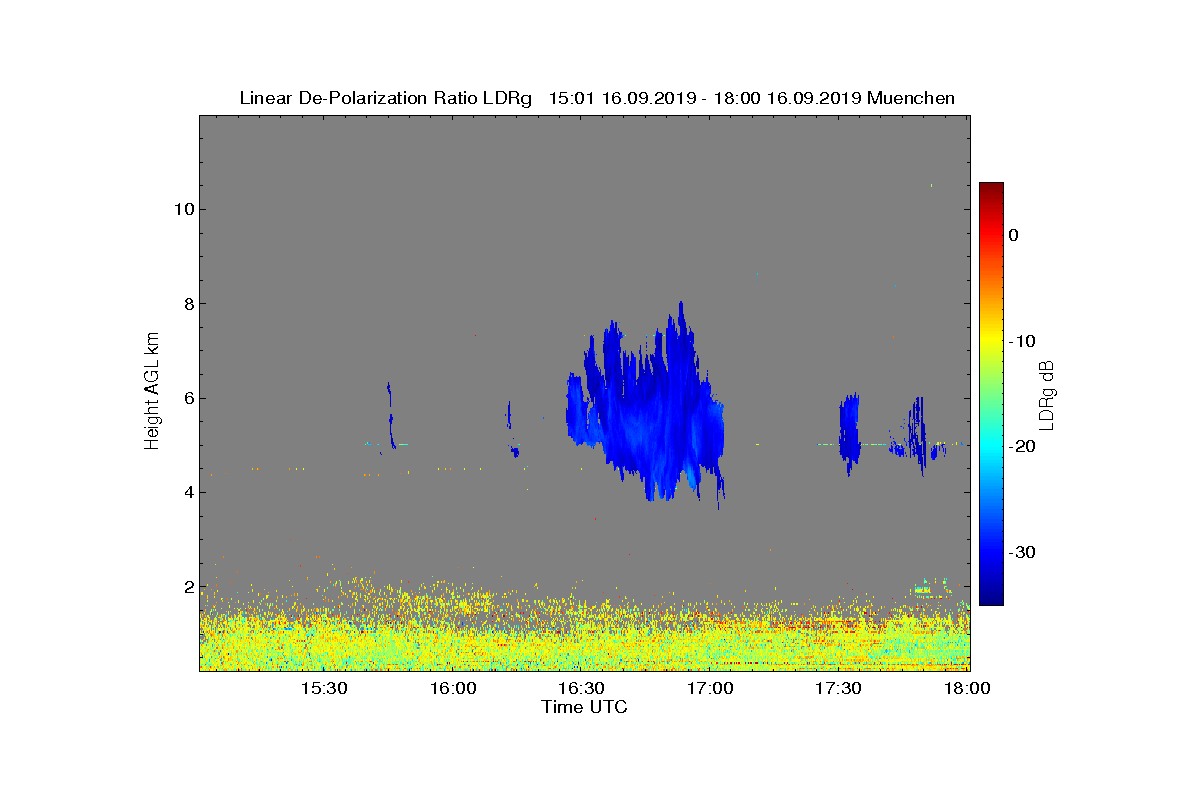
Task: Click the 17:00 time tick label
Action: pos(710,689)
